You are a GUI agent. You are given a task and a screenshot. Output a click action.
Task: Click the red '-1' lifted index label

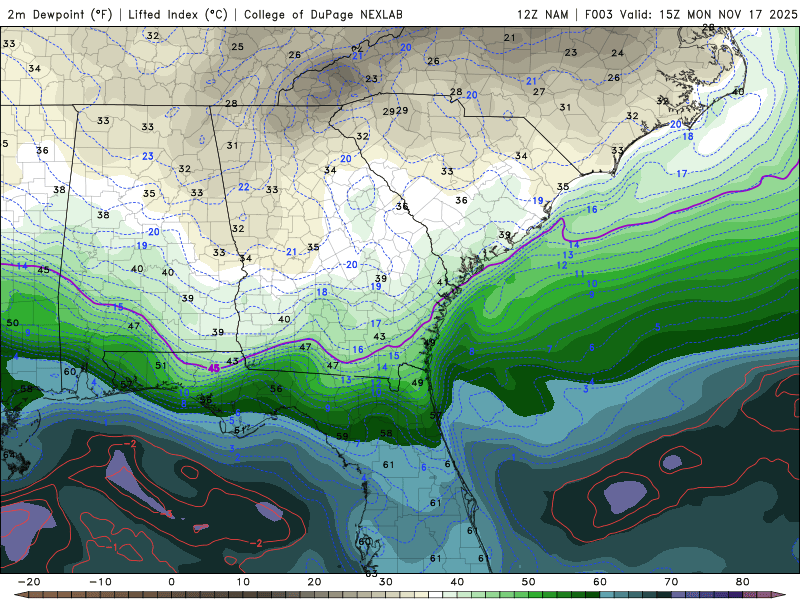click(x=113, y=547)
